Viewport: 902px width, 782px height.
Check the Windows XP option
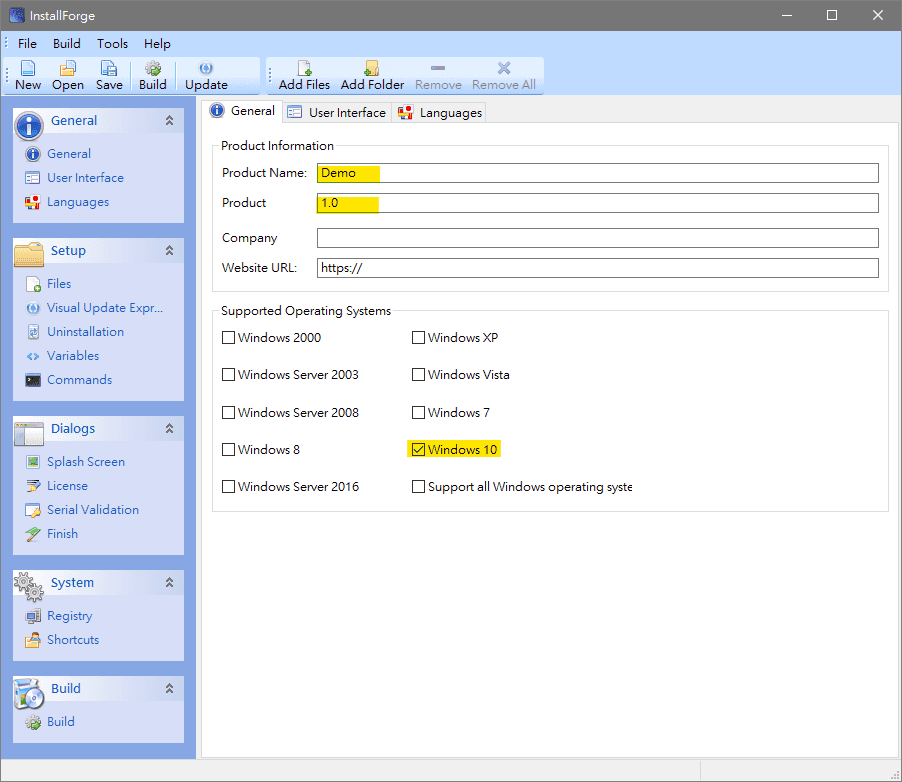(x=418, y=338)
